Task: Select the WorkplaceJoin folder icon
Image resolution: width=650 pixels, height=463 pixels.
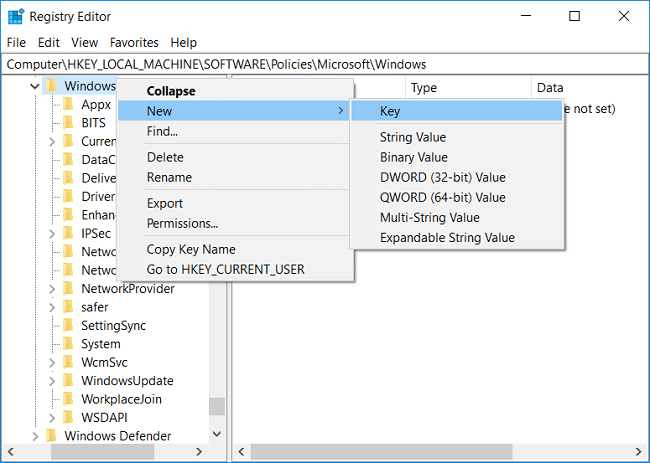Action: tap(67, 399)
